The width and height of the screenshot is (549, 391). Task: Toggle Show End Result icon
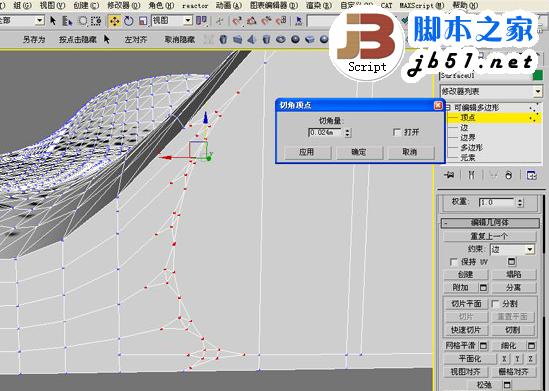[471, 175]
